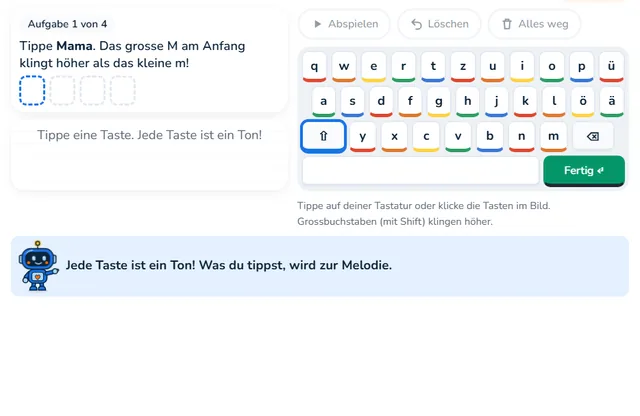Viewport: 640px width, 416px height.
Task: Click the blue robot mascot
Action: pos(38,266)
